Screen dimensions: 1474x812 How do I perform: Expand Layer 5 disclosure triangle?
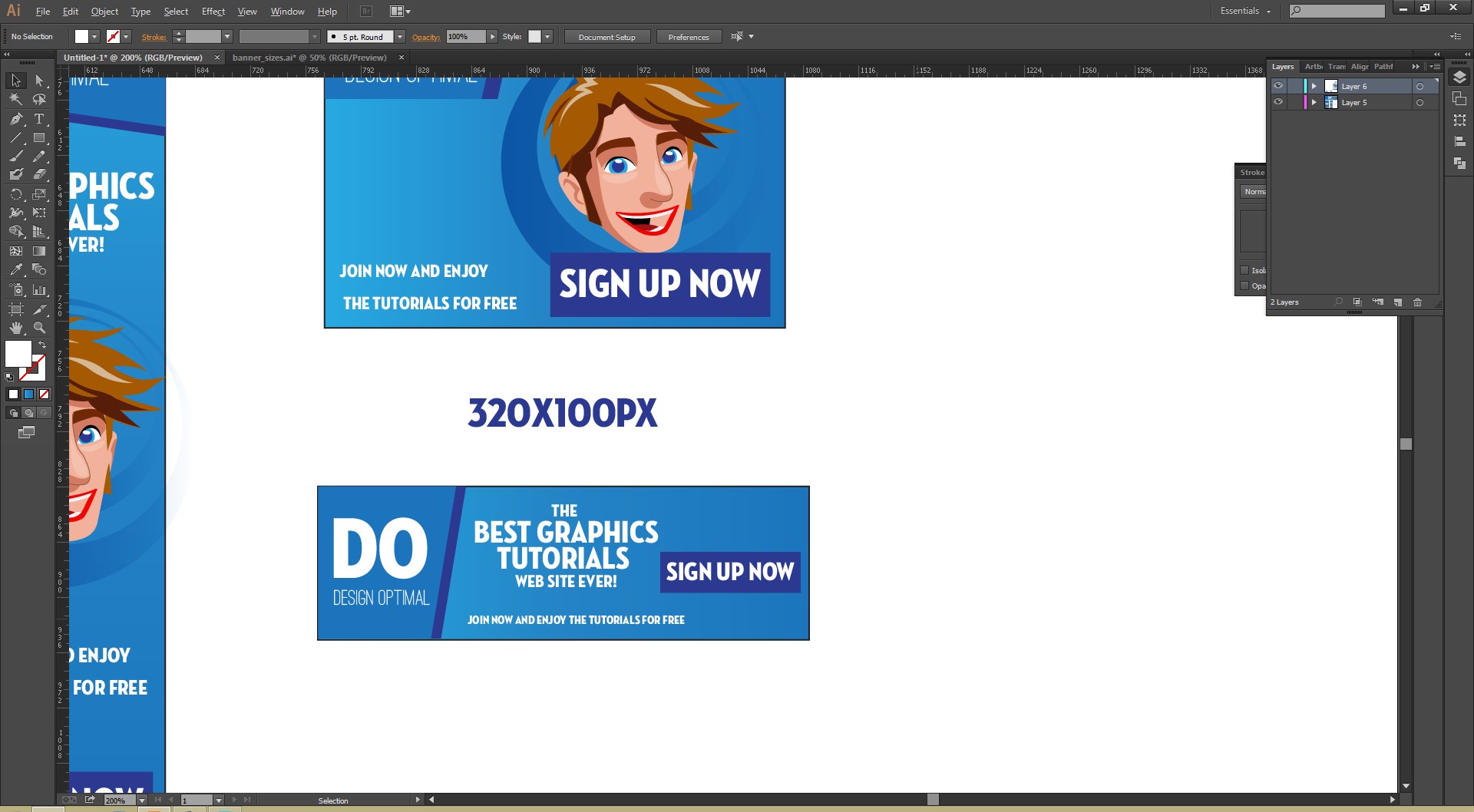pyautogui.click(x=1314, y=102)
